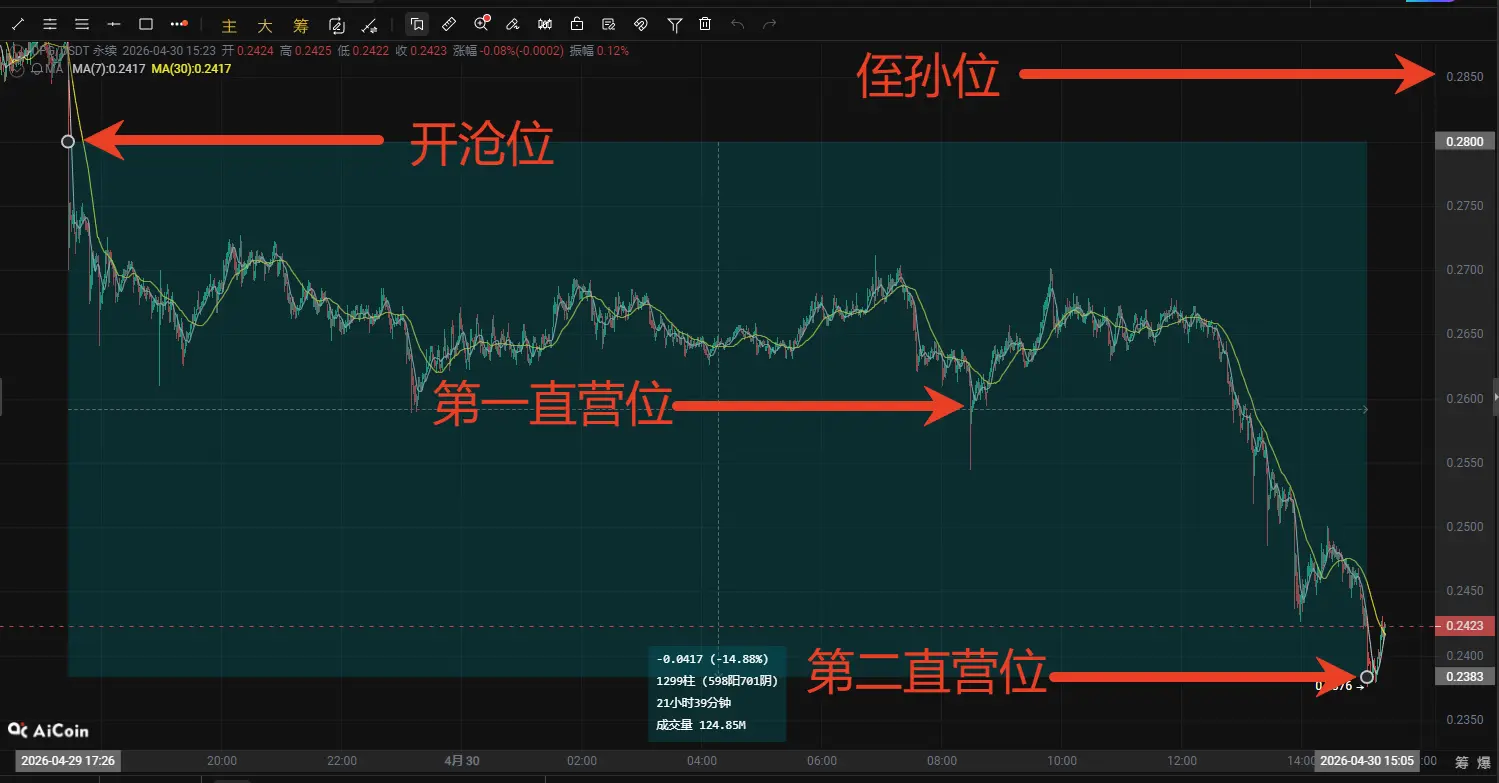1499x783 pixels.
Task: Select the eraser tool
Action: tap(513, 24)
